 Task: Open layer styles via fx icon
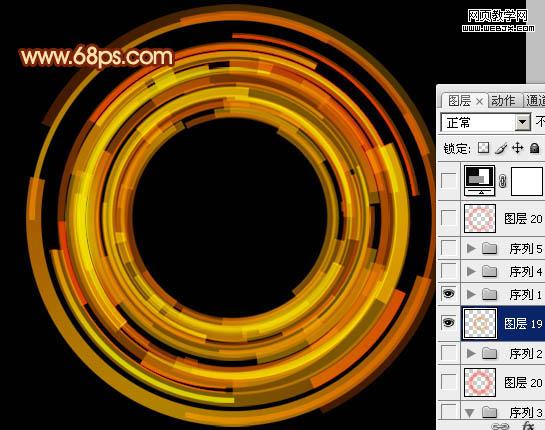(x=528, y=426)
